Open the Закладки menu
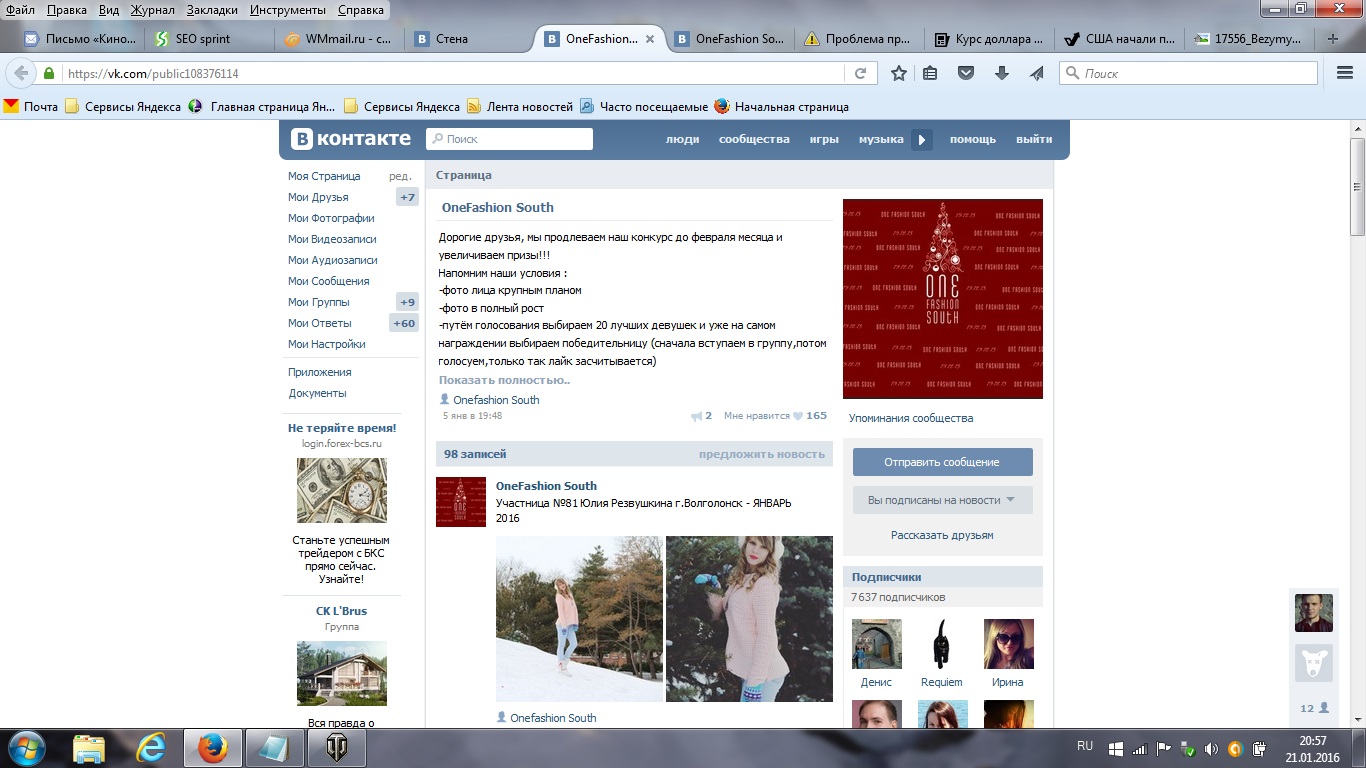Screen dimensions: 1366x778 pyautogui.click(x=212, y=10)
